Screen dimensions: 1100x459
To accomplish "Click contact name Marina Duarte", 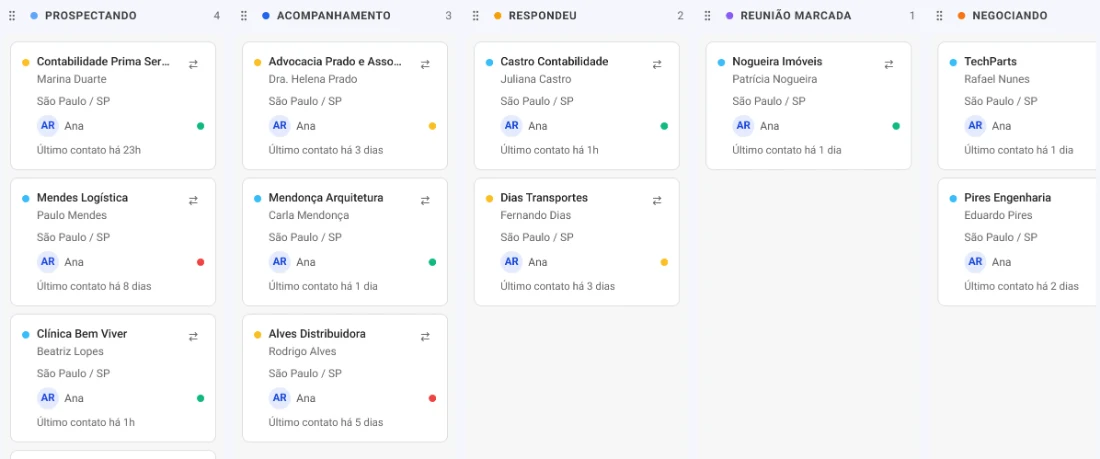I will 72,79.
